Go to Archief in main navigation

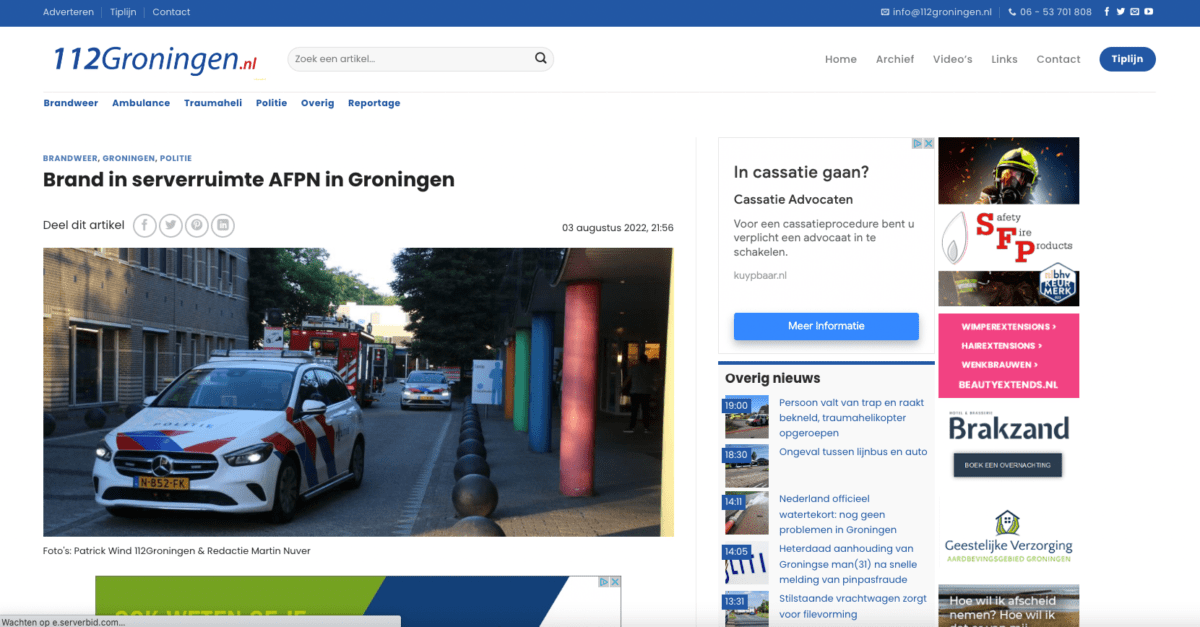point(895,59)
